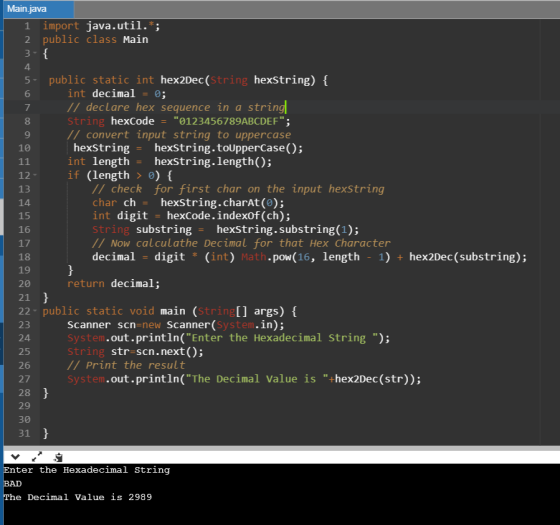
Task: Click 'Scanner scn=new Scanner(System.in);' line
Action: (x=176, y=325)
